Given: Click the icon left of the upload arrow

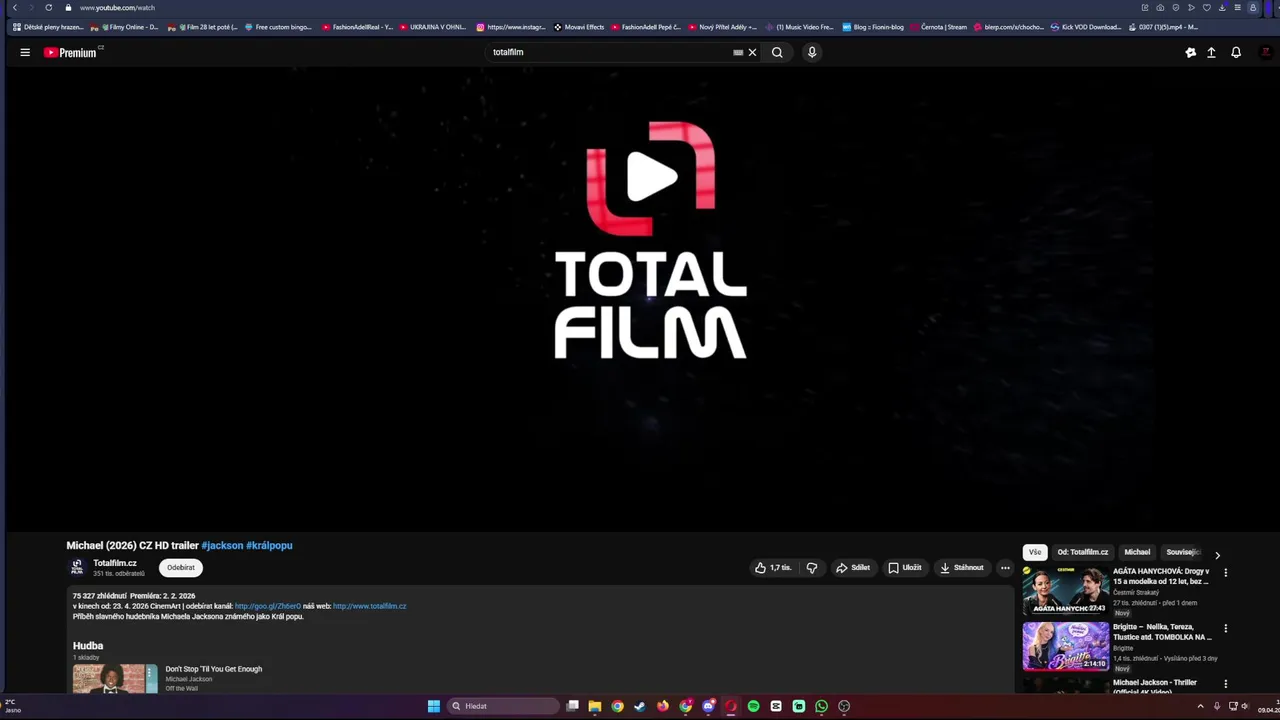Looking at the screenshot, I should tap(1190, 52).
